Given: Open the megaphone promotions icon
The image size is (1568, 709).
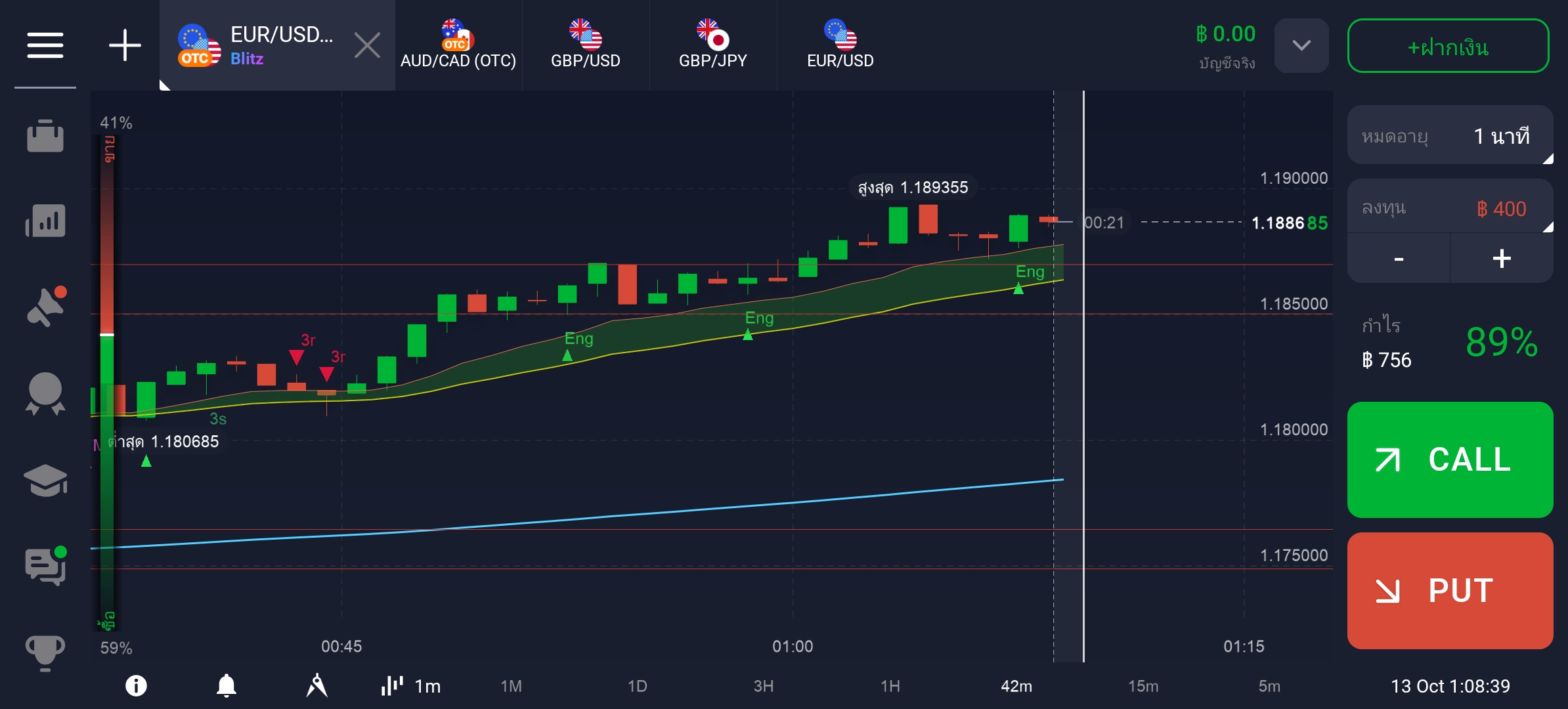Looking at the screenshot, I should click(x=46, y=306).
